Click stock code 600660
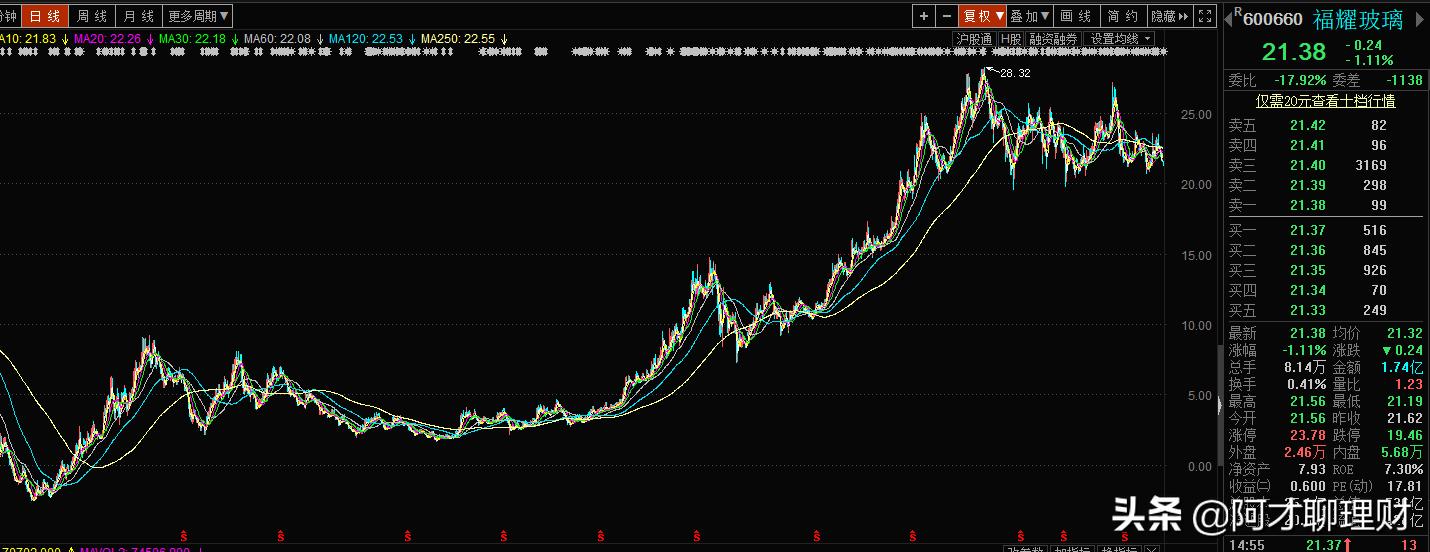 point(1273,19)
